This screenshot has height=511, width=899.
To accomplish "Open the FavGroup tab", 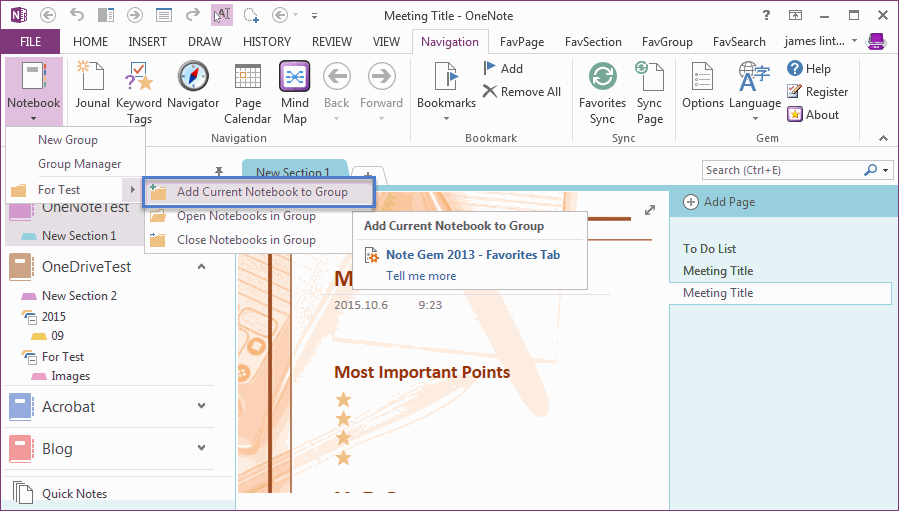I will 667,42.
